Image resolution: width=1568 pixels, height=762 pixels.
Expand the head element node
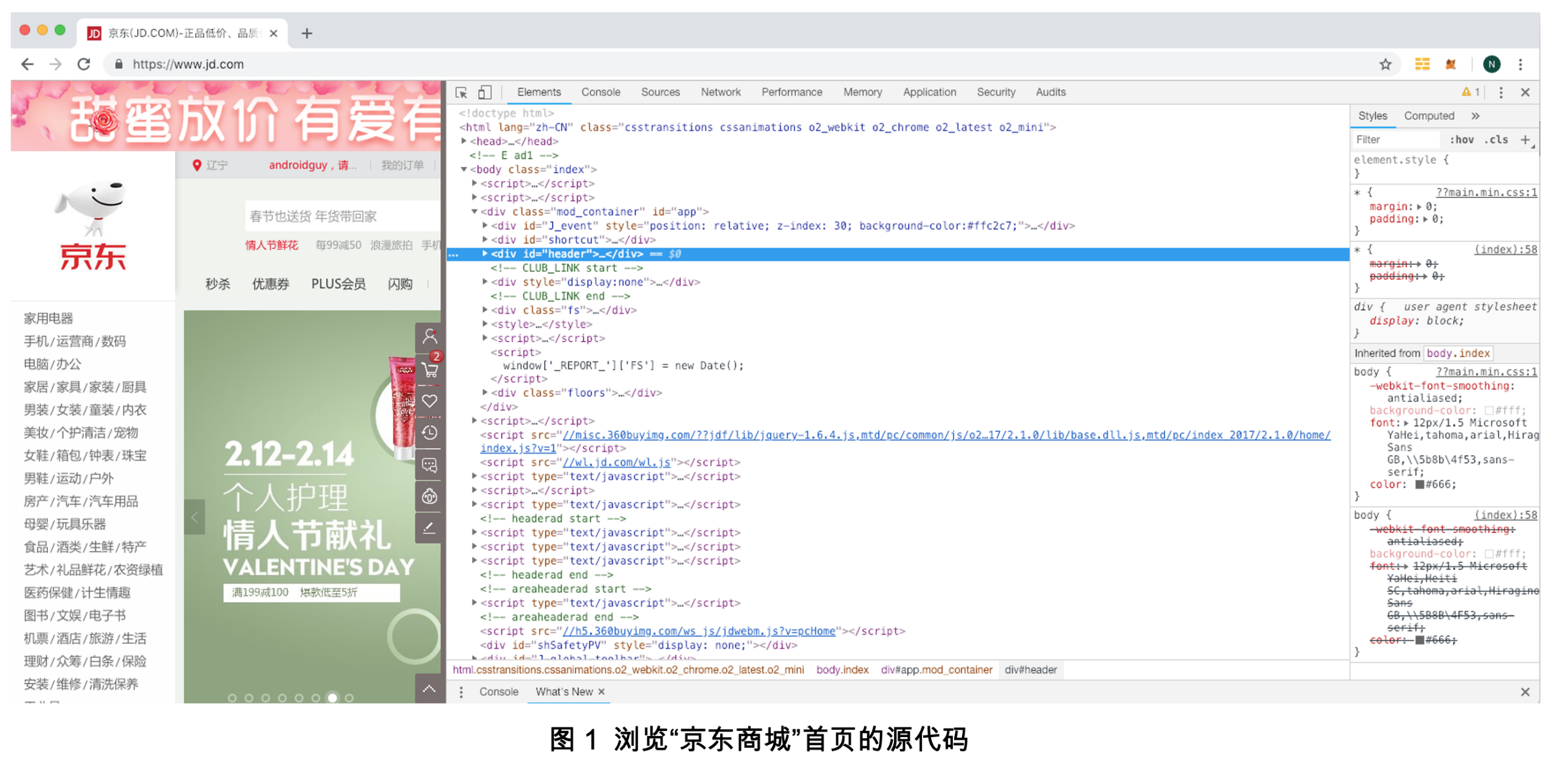click(464, 141)
